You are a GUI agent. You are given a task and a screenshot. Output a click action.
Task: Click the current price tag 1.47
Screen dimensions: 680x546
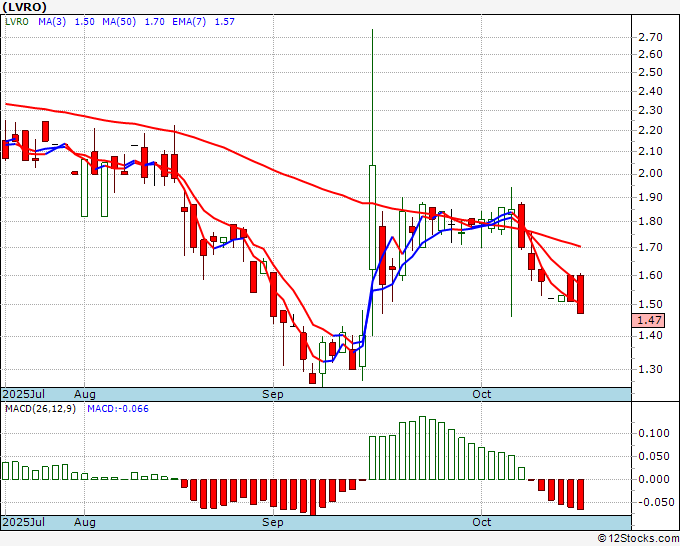click(x=649, y=320)
